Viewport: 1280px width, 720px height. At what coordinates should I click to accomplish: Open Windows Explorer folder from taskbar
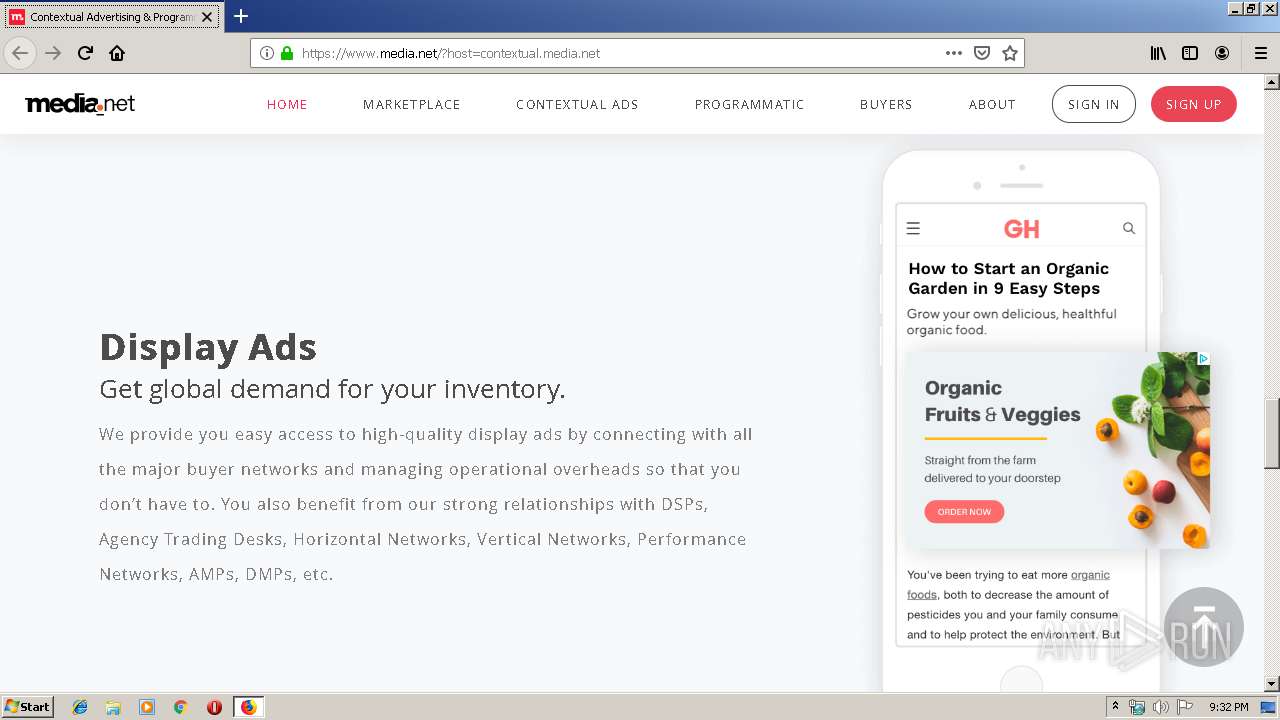coord(113,707)
